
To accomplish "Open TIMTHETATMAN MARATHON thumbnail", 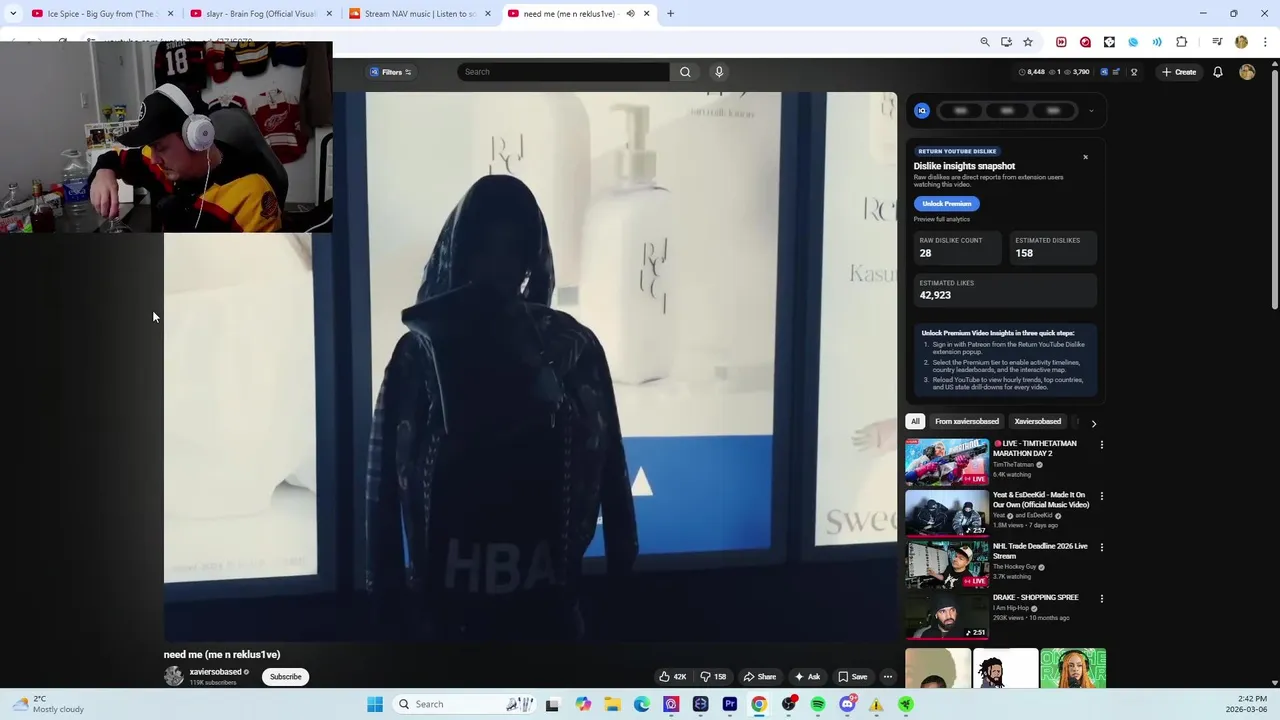I will coord(946,462).
